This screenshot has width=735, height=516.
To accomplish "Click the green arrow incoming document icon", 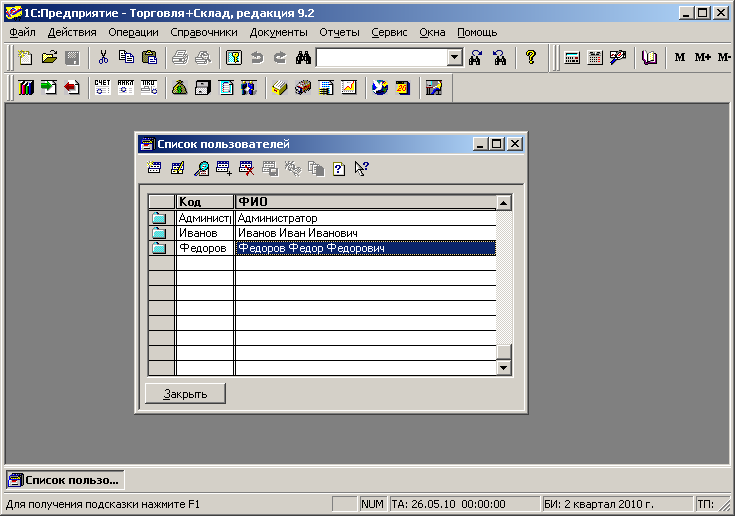I will pos(49,88).
